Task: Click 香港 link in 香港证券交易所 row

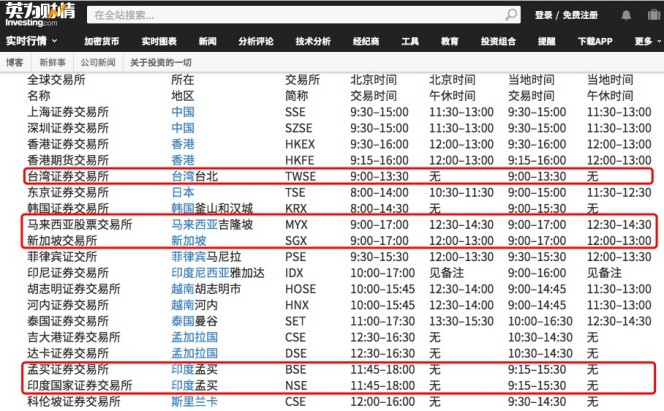Action: click(183, 144)
